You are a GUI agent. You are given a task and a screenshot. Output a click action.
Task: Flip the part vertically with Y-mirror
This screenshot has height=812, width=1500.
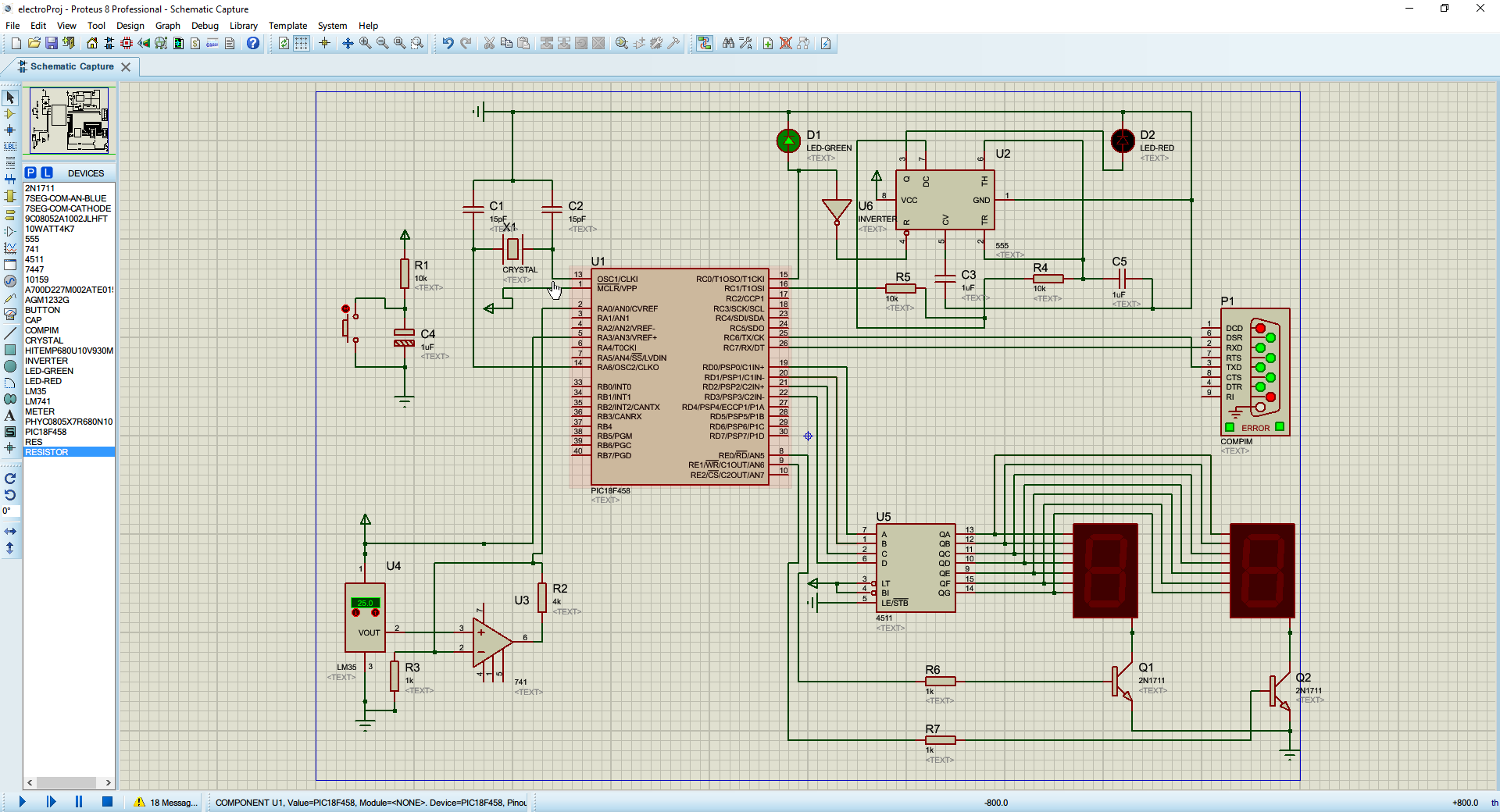(x=10, y=548)
